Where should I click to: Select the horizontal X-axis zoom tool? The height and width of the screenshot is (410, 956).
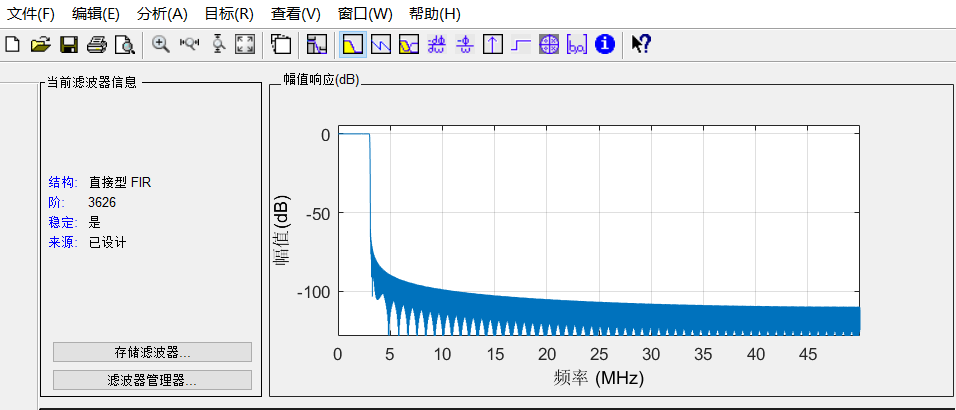190,44
